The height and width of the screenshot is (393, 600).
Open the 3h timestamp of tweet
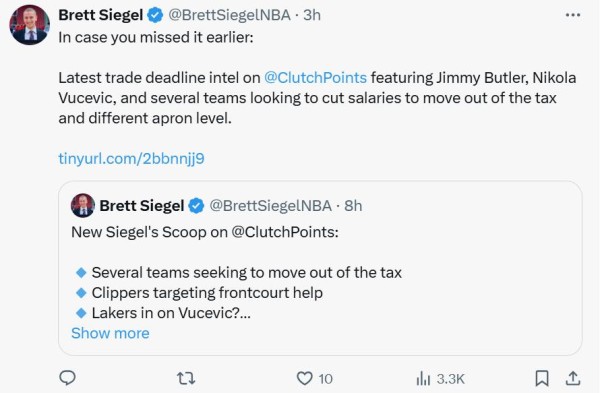pyautogui.click(x=312, y=15)
